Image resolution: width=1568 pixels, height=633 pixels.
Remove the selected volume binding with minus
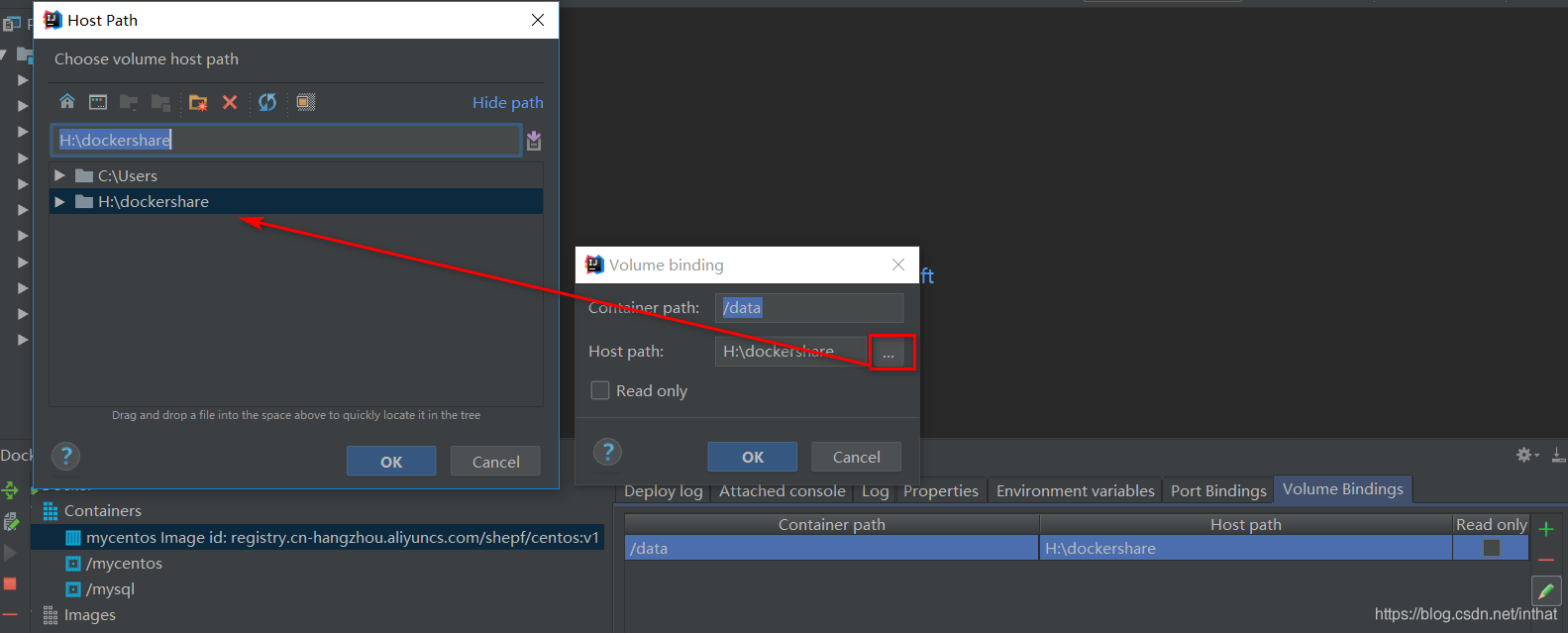point(1546,560)
